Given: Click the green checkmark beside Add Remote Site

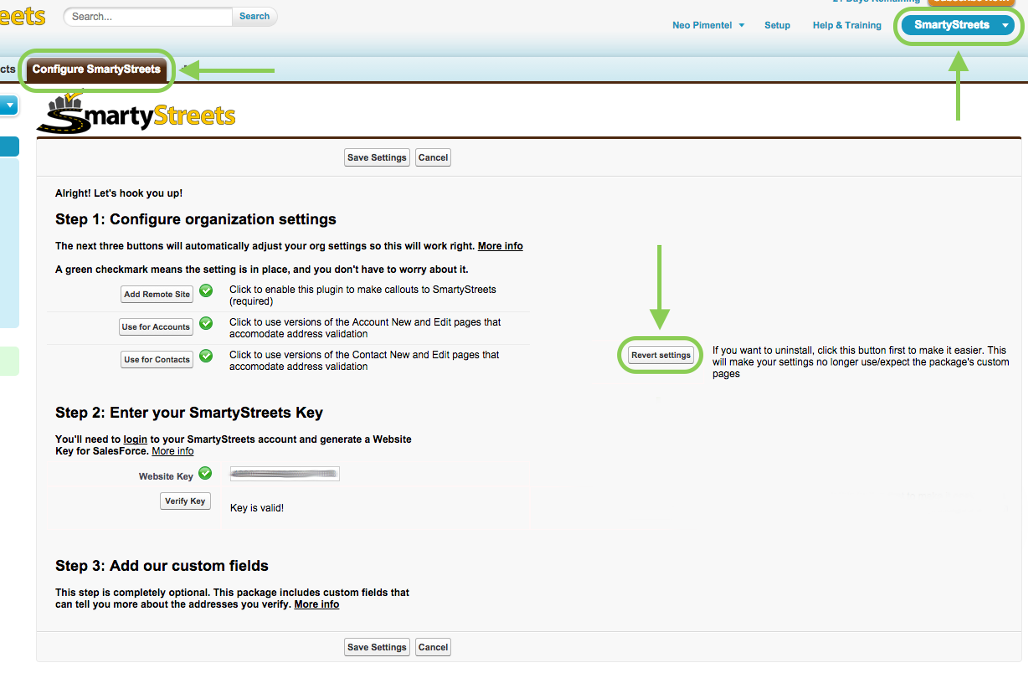Looking at the screenshot, I should pos(206,290).
